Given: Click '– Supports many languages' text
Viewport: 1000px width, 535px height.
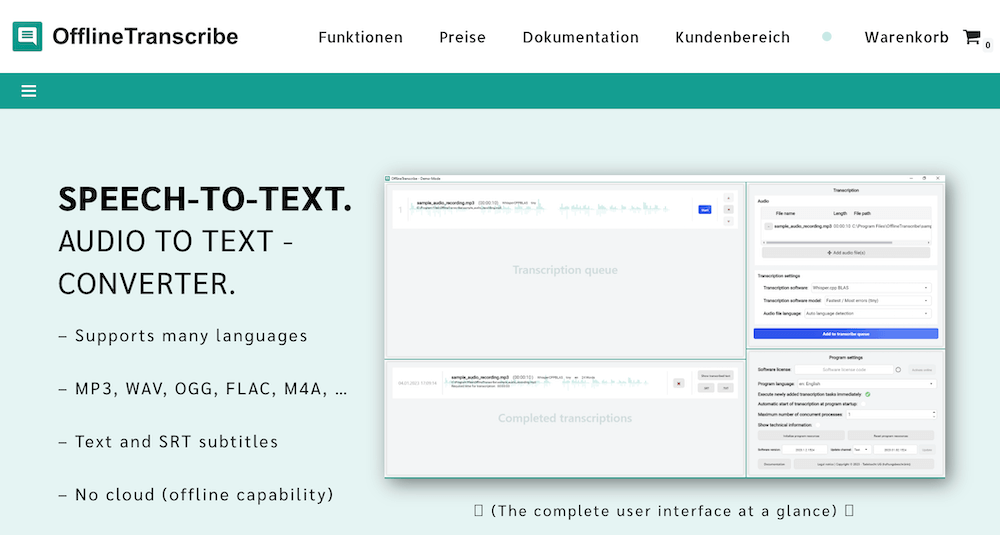Looking at the screenshot, I should 183,335.
